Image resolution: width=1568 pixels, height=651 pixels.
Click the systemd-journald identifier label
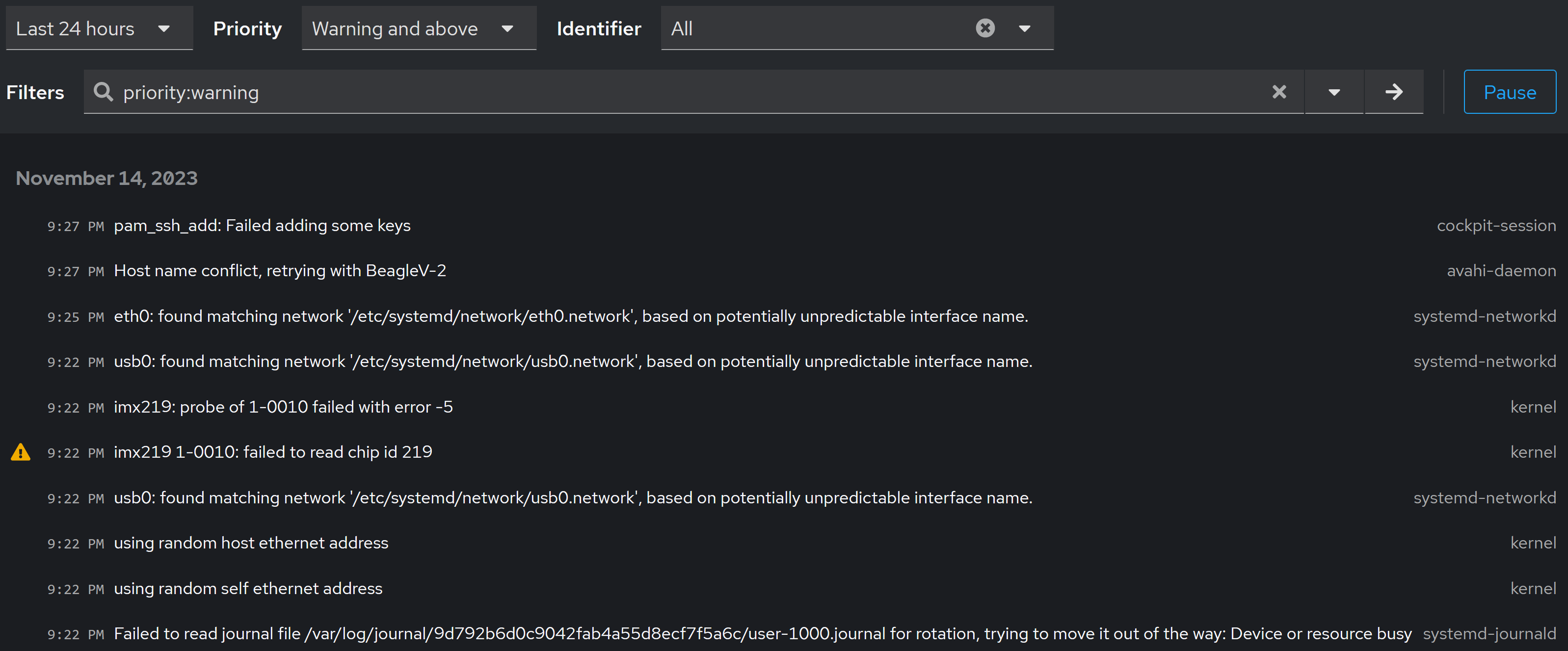pyautogui.click(x=1489, y=633)
